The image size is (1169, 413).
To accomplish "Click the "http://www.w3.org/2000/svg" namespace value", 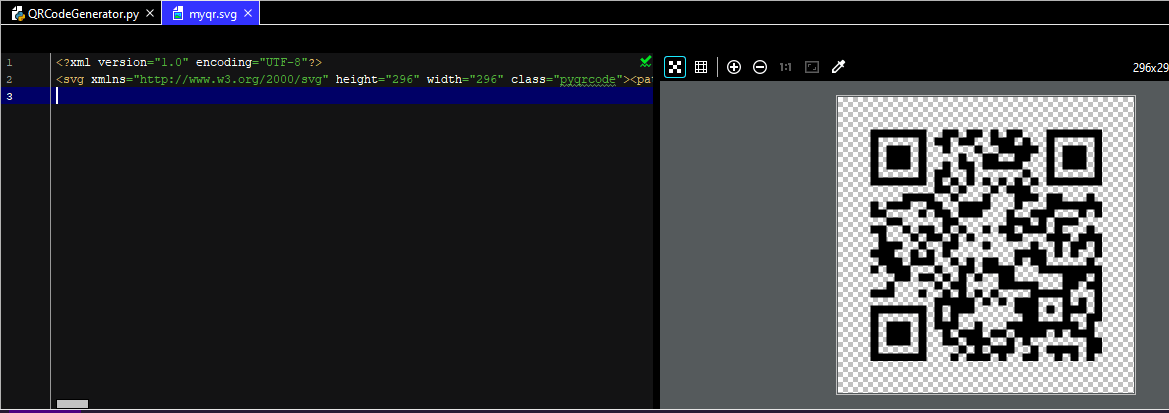I will (x=231, y=79).
